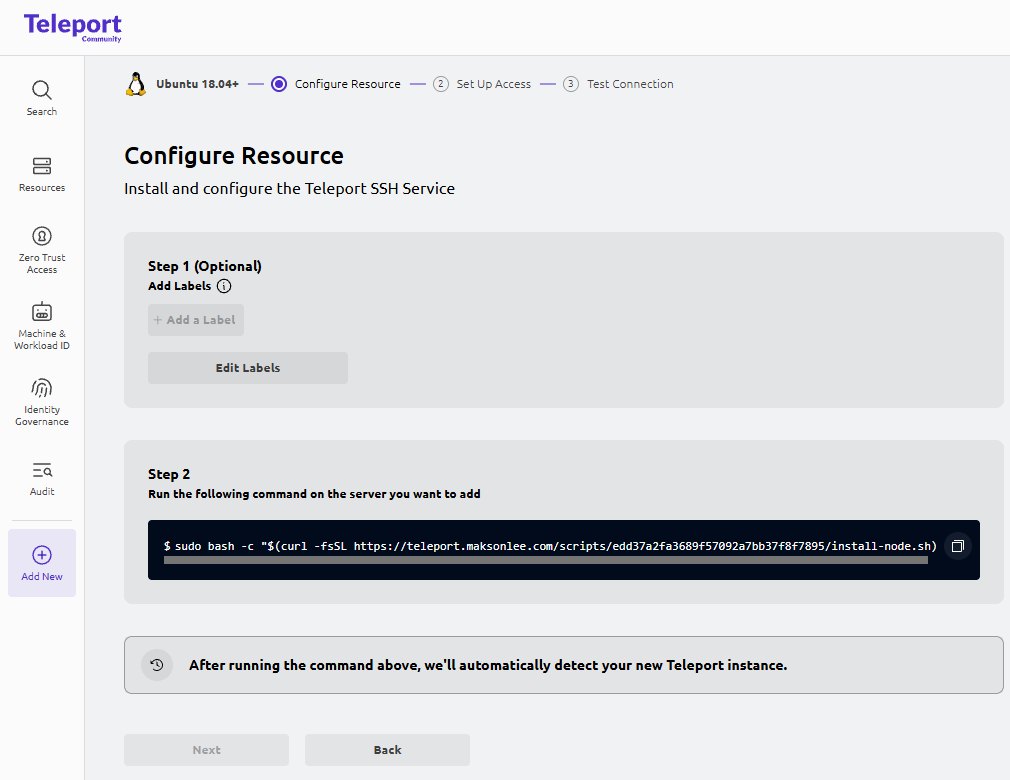
Task: Click the Ubuntu penguin icon
Action: pyautogui.click(x=136, y=84)
